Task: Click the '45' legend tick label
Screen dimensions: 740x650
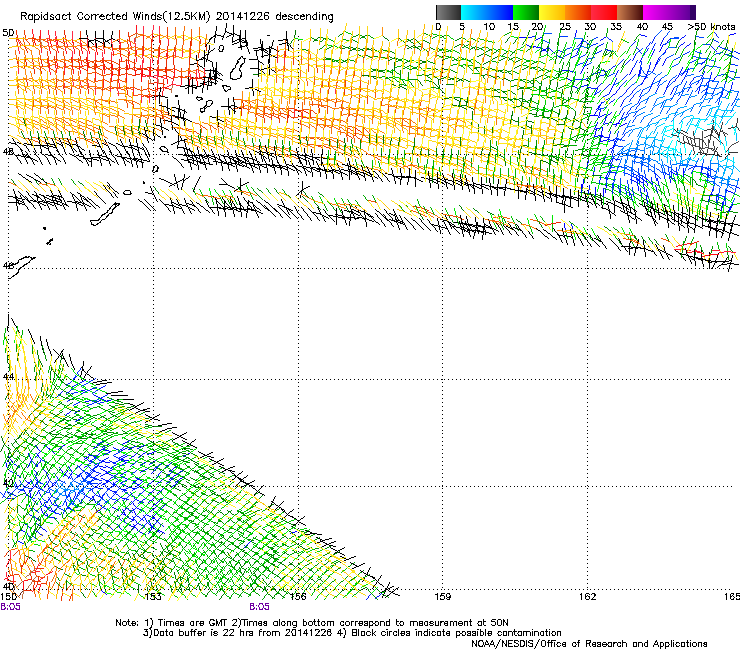Action: (x=667, y=27)
